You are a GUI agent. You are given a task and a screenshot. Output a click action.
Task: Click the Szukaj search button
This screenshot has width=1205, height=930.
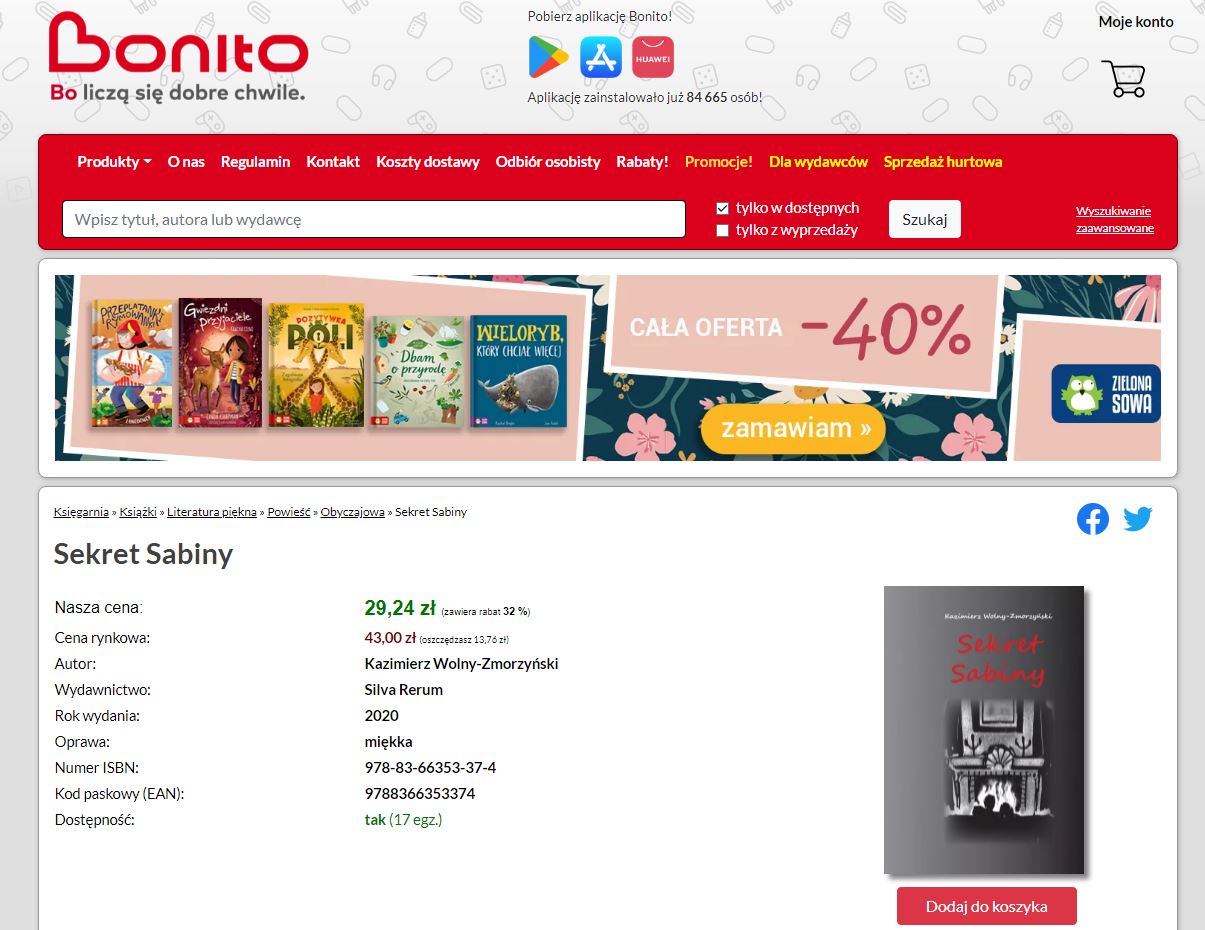pyautogui.click(x=925, y=219)
